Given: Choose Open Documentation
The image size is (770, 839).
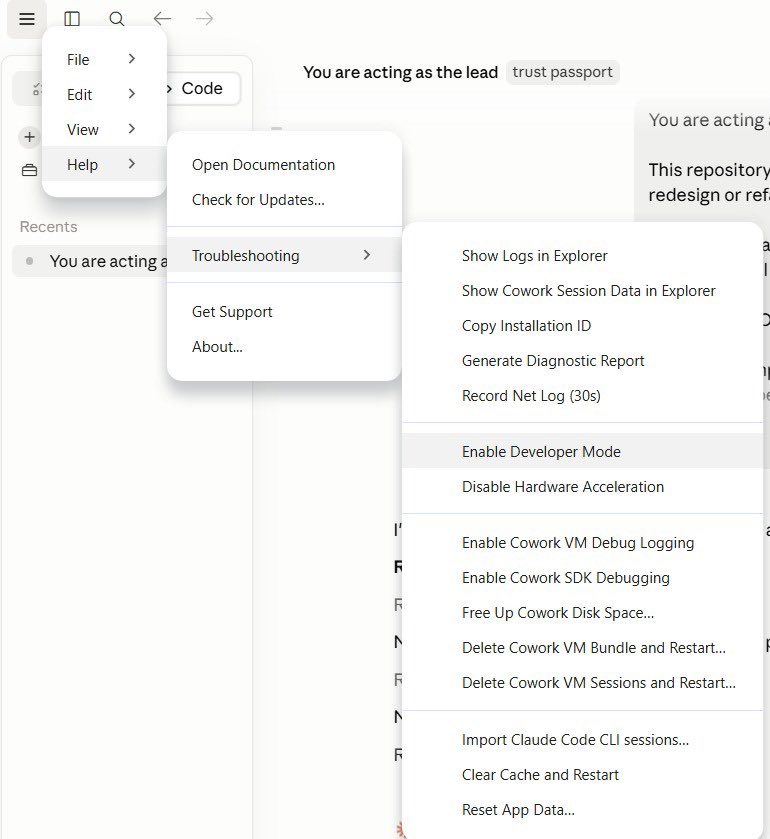Looking at the screenshot, I should point(284,165).
